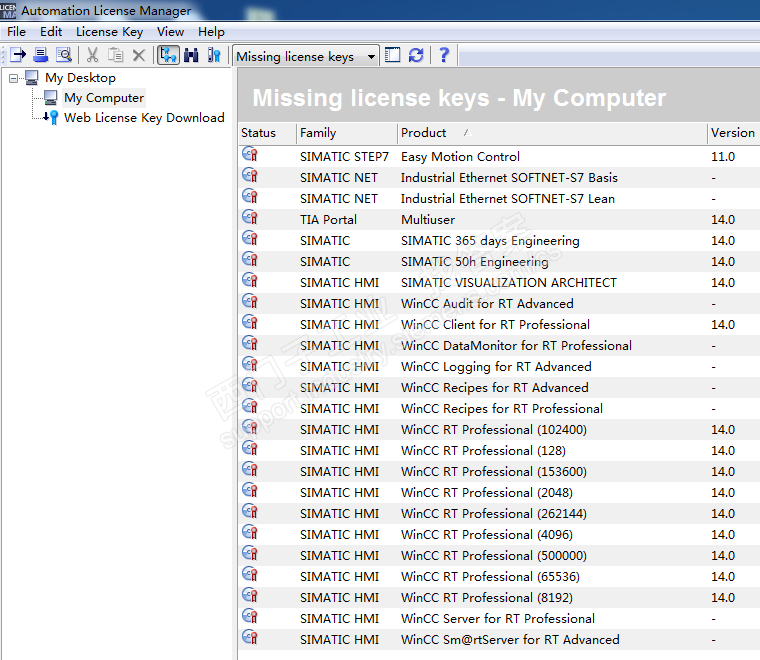Select SIMATIC VISUALIZATION ARCHITECT product

(508, 283)
